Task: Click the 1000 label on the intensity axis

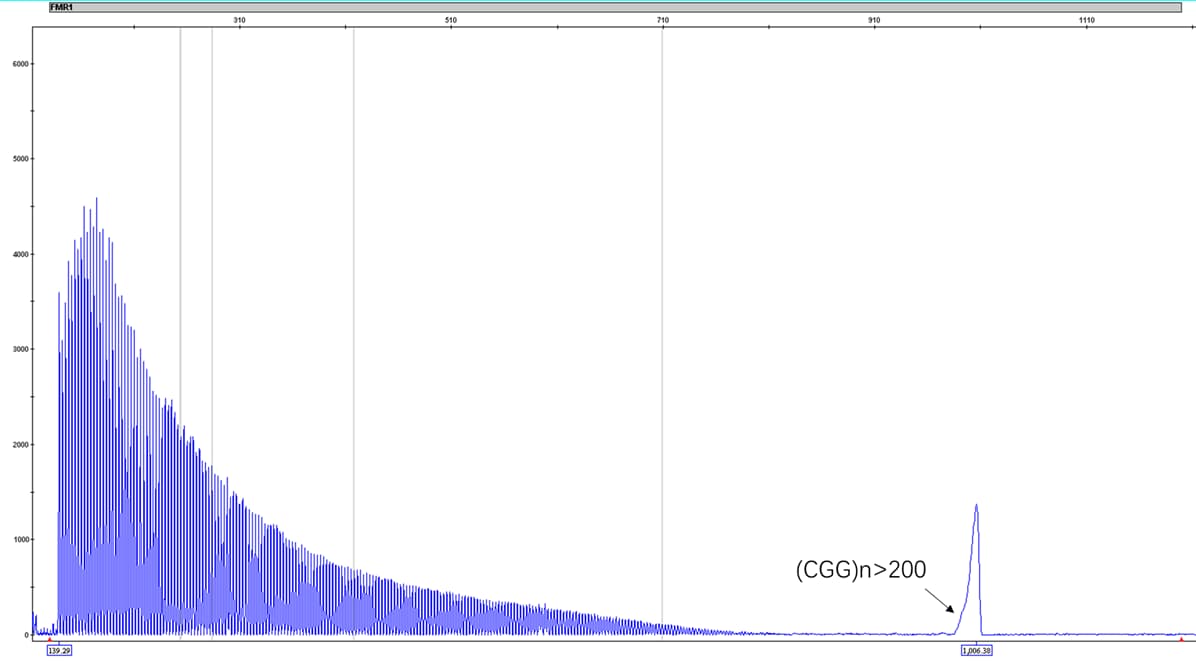Action: 19,540
